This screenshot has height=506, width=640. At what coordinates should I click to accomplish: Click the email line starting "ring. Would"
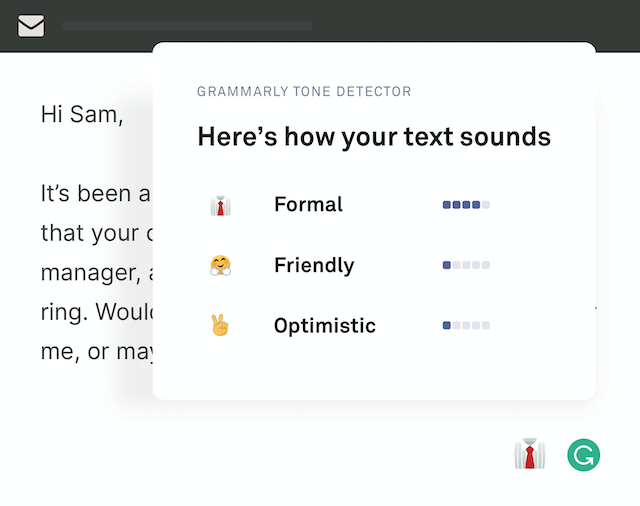[95, 312]
